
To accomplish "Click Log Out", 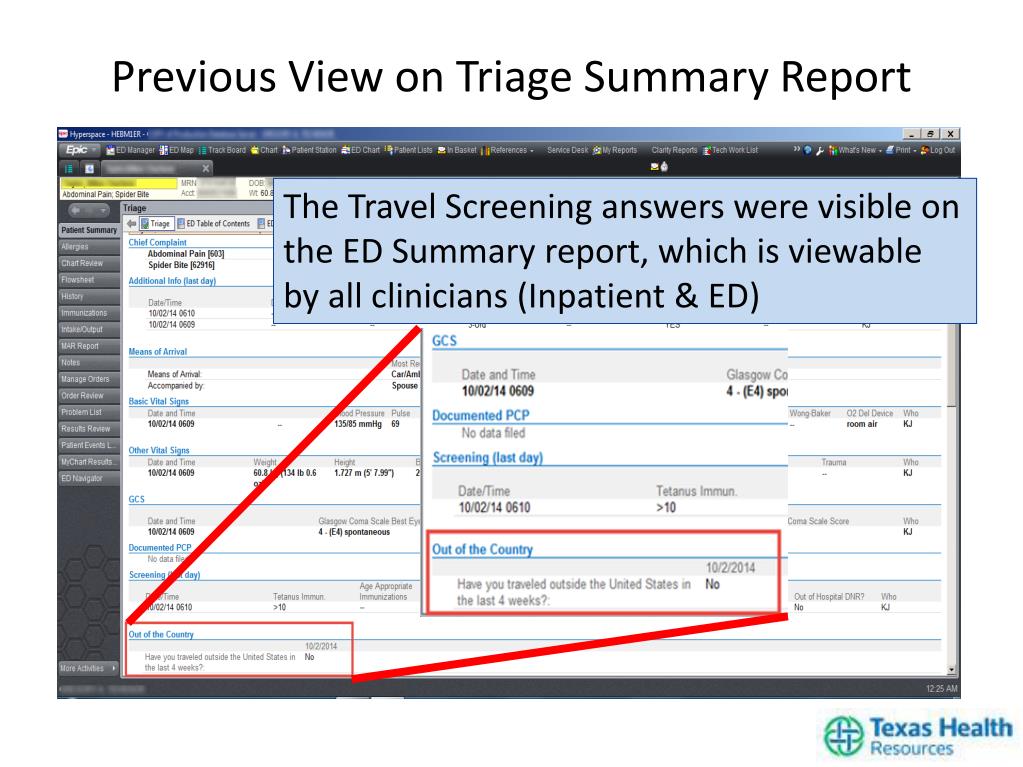I will (938, 150).
